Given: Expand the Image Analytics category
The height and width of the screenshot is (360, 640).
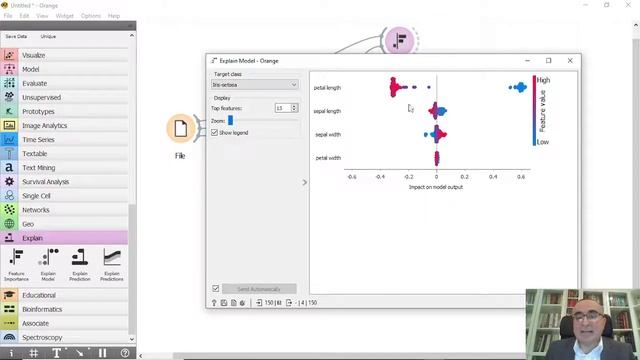Looking at the screenshot, I should click(64, 126).
